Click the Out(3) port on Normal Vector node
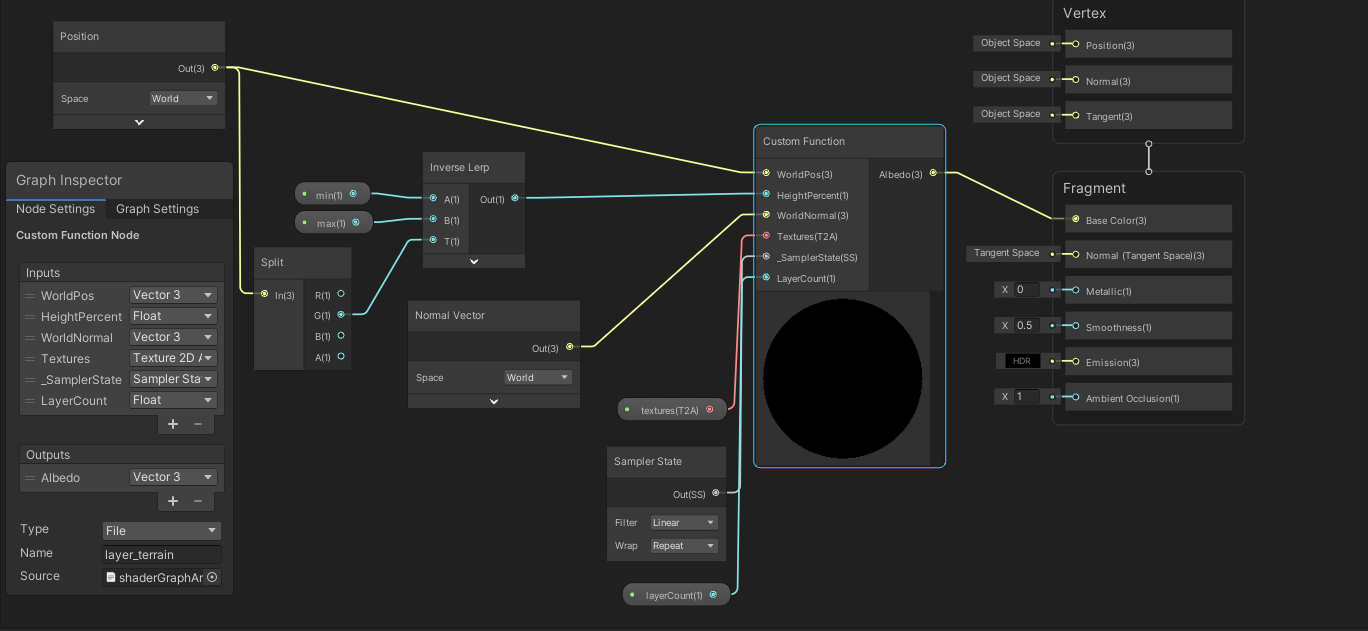This screenshot has width=1368, height=631. (569, 349)
